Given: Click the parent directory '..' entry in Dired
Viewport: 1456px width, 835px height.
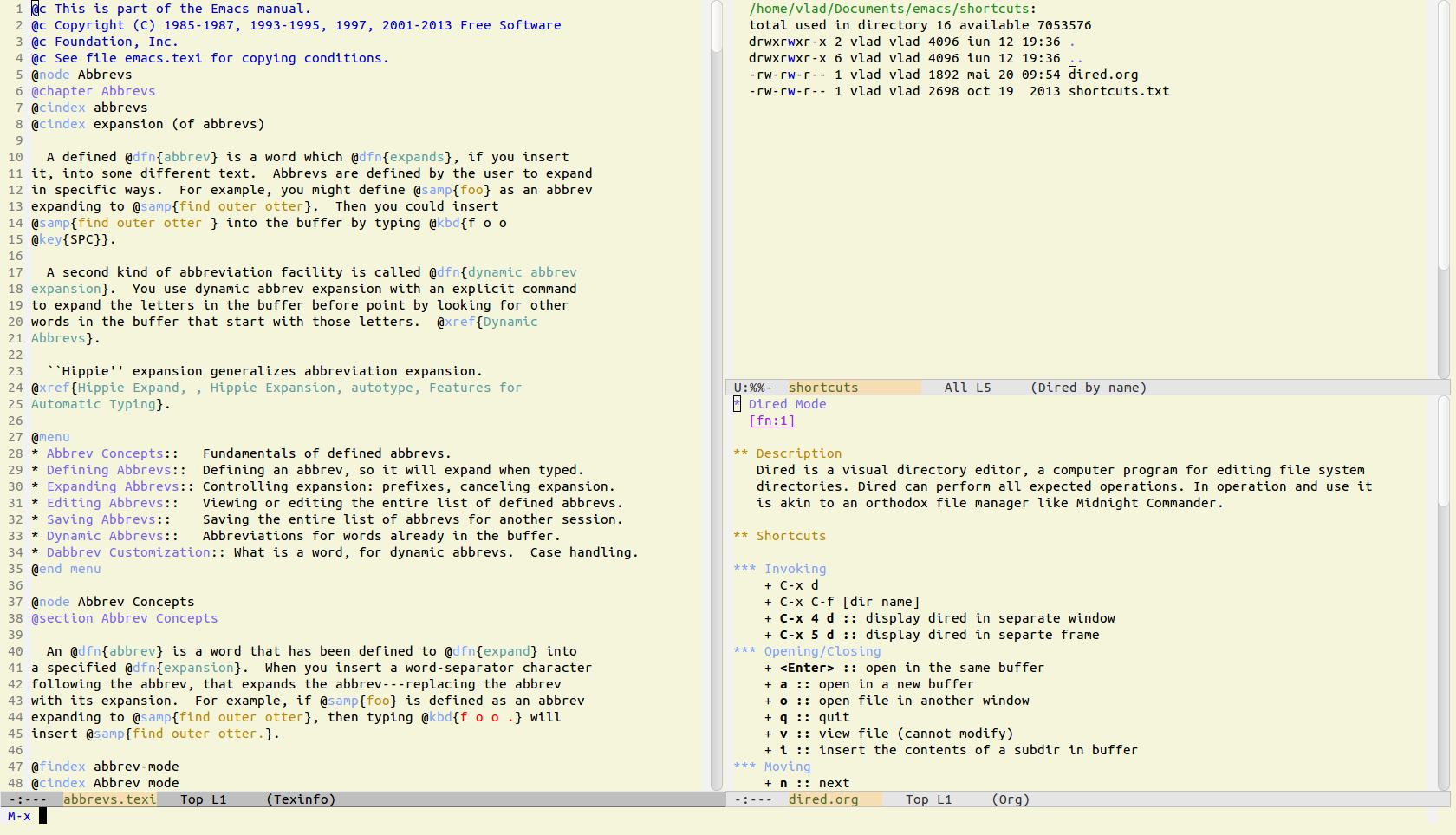Looking at the screenshot, I should point(1076,58).
